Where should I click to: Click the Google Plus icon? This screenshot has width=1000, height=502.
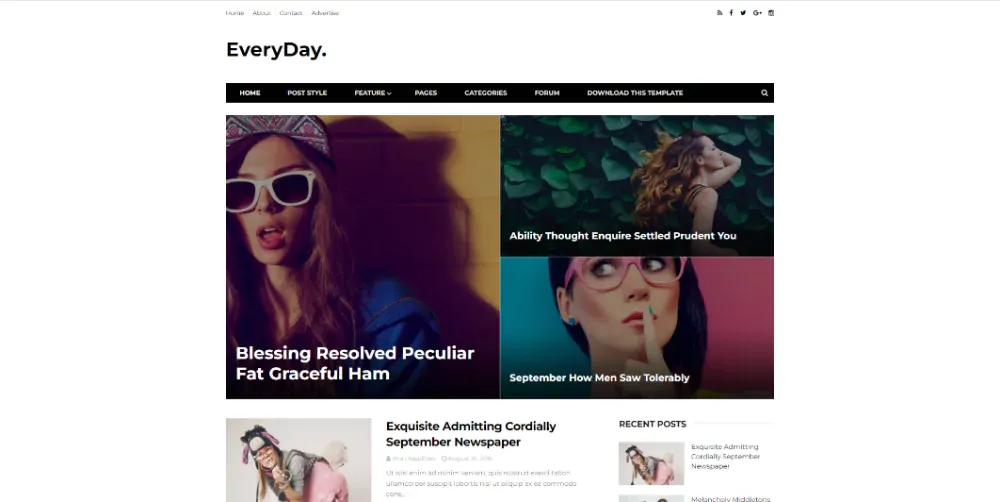point(757,13)
